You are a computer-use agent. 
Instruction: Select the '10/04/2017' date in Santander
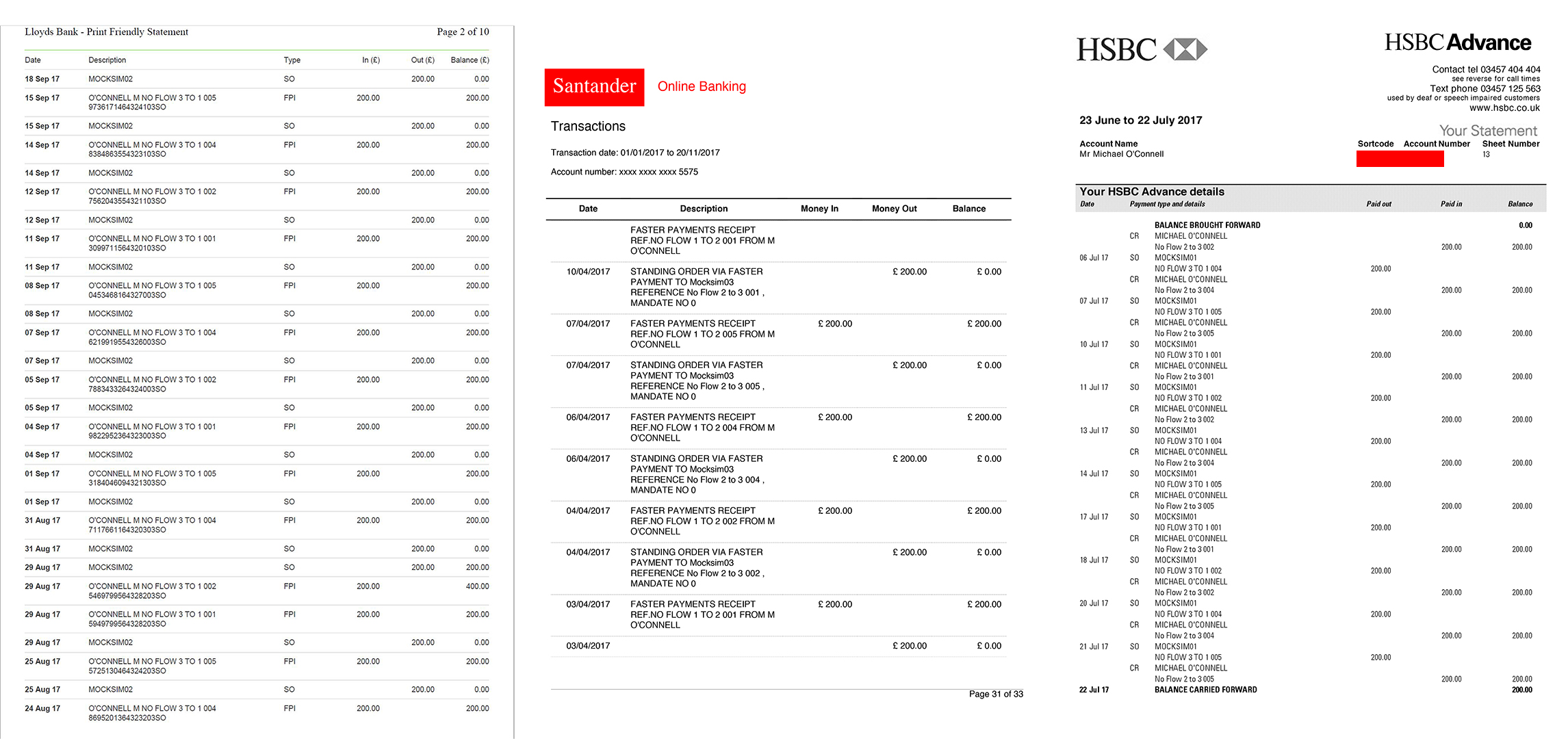coord(588,272)
